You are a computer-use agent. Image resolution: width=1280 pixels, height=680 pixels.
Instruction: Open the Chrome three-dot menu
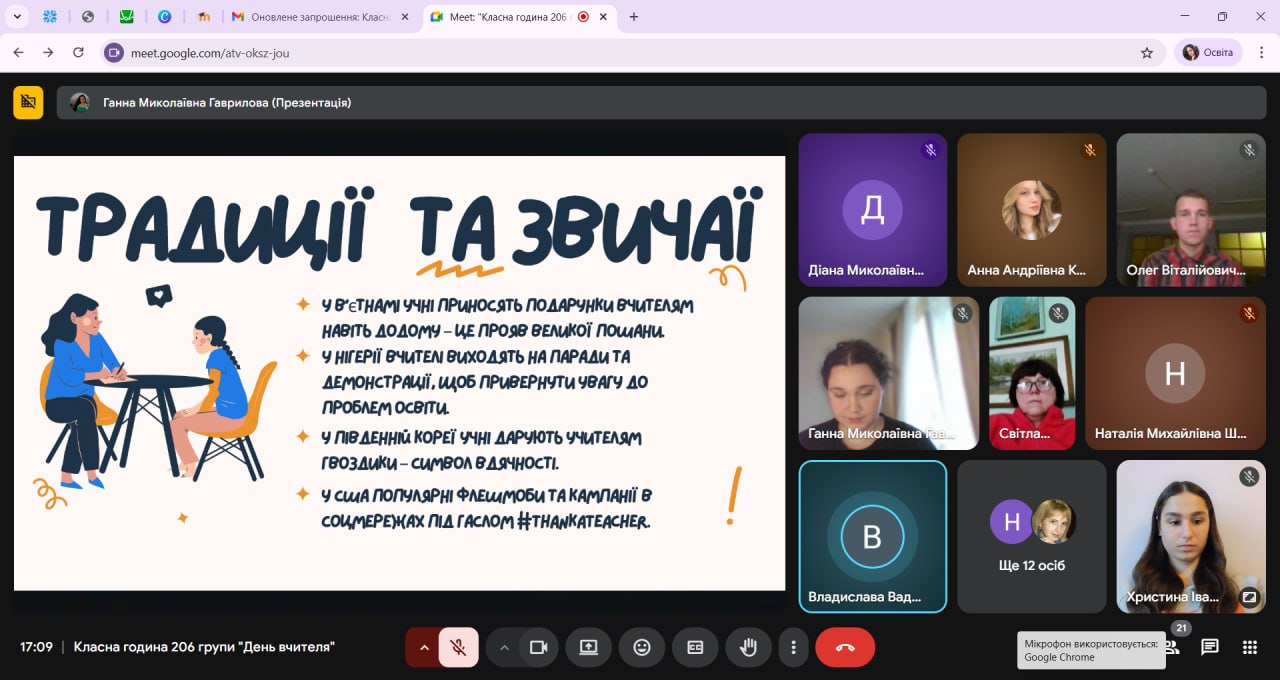point(1262,53)
